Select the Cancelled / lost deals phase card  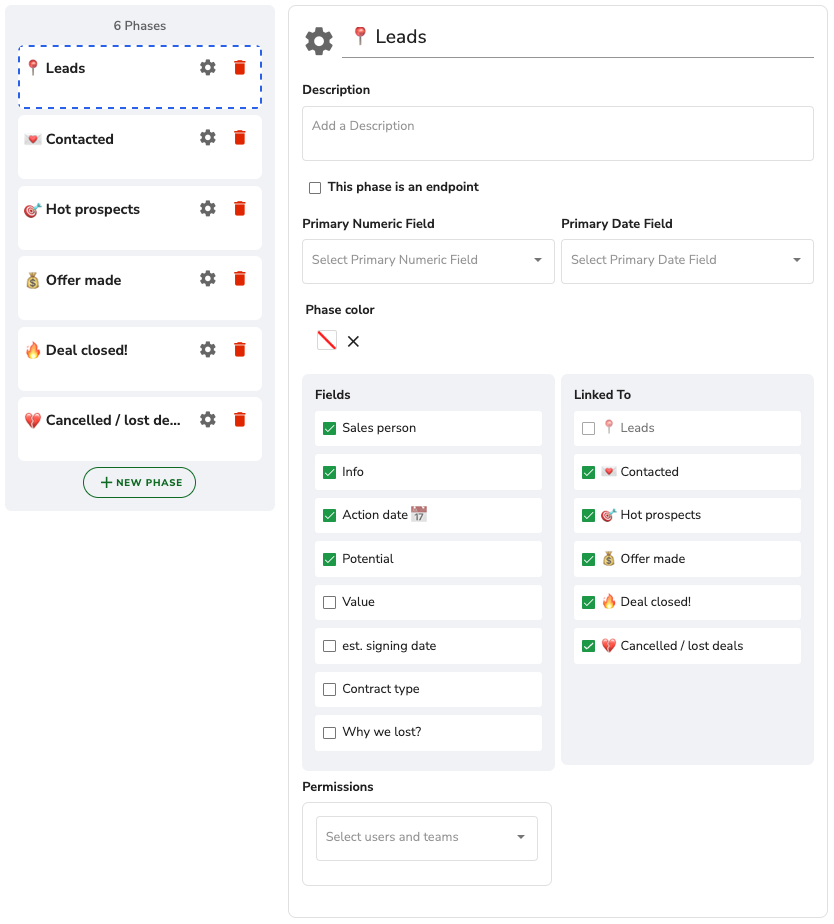(140, 429)
